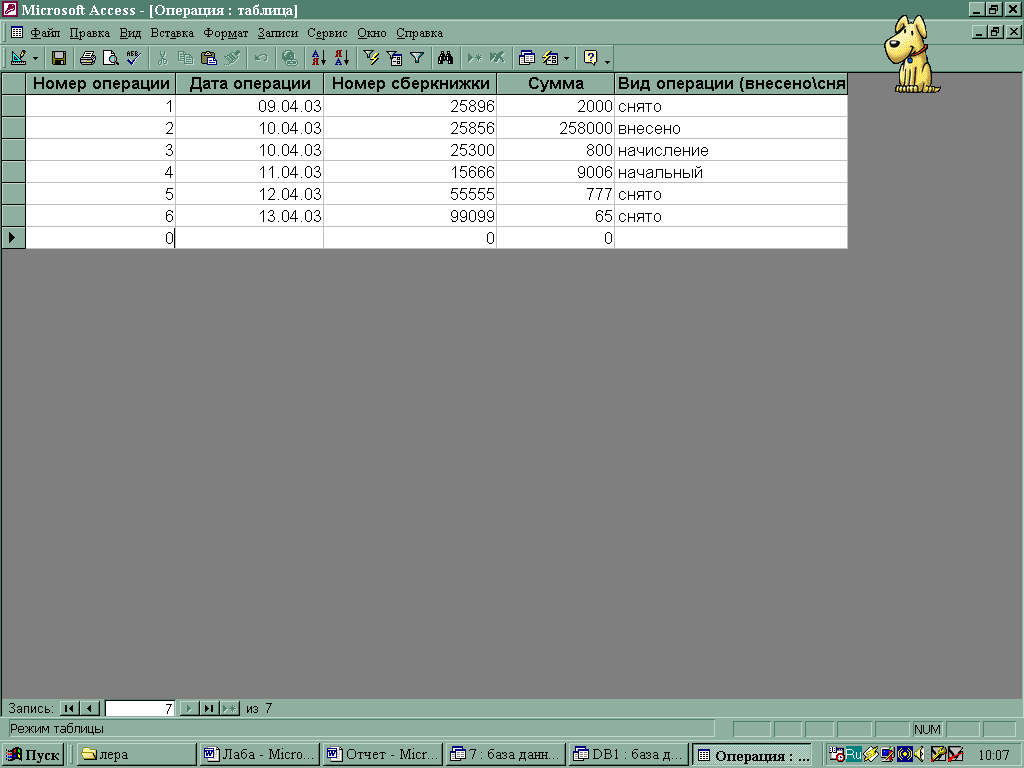The image size is (1024, 768).
Task: Switch to the Лаба Word taskbar window
Action: [x=260, y=755]
